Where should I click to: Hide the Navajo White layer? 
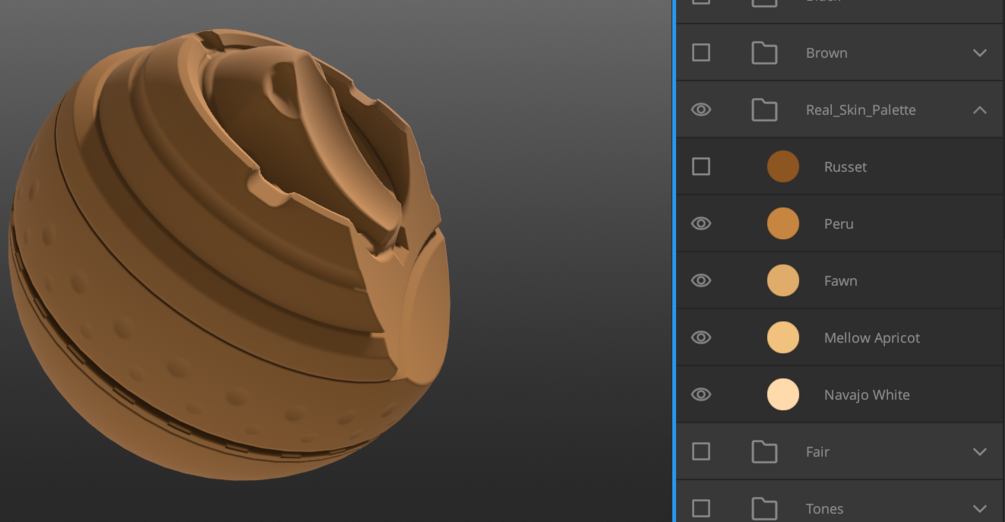pos(701,394)
